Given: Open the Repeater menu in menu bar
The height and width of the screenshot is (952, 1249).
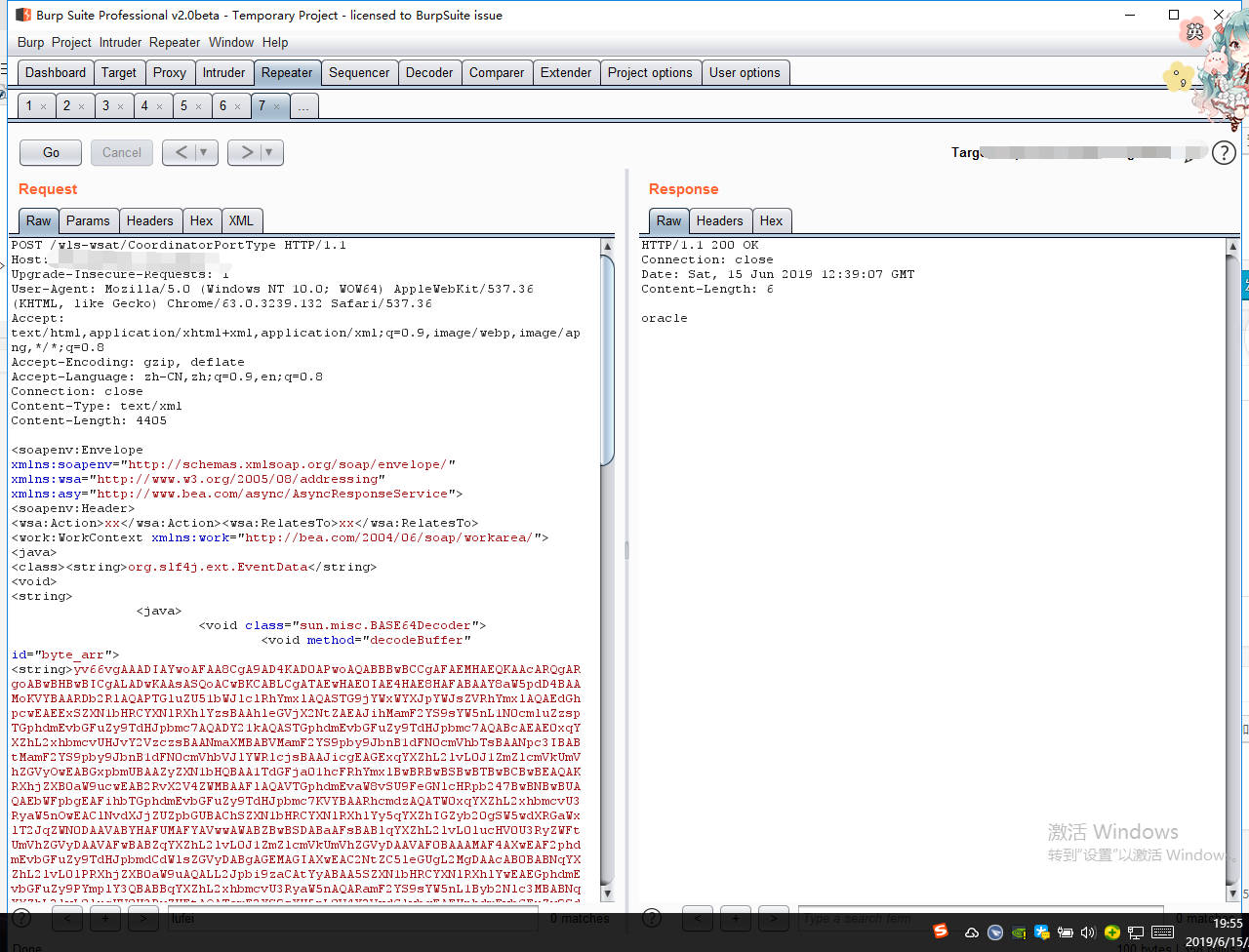Looking at the screenshot, I should click(x=175, y=42).
